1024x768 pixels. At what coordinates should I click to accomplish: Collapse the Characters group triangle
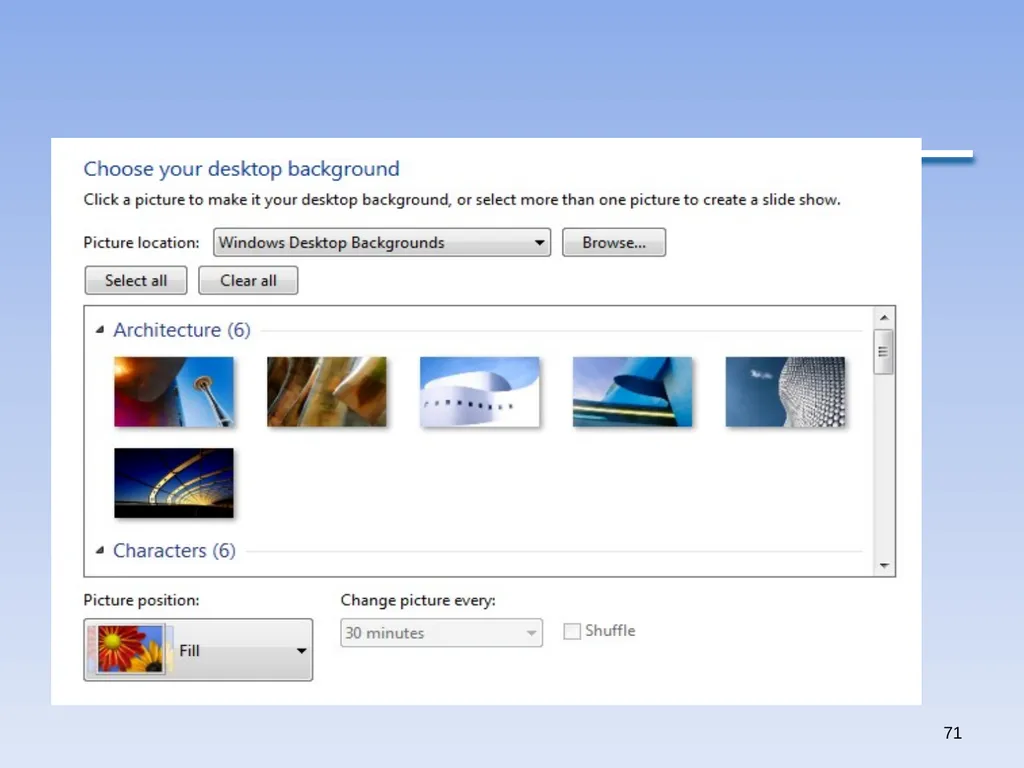100,551
